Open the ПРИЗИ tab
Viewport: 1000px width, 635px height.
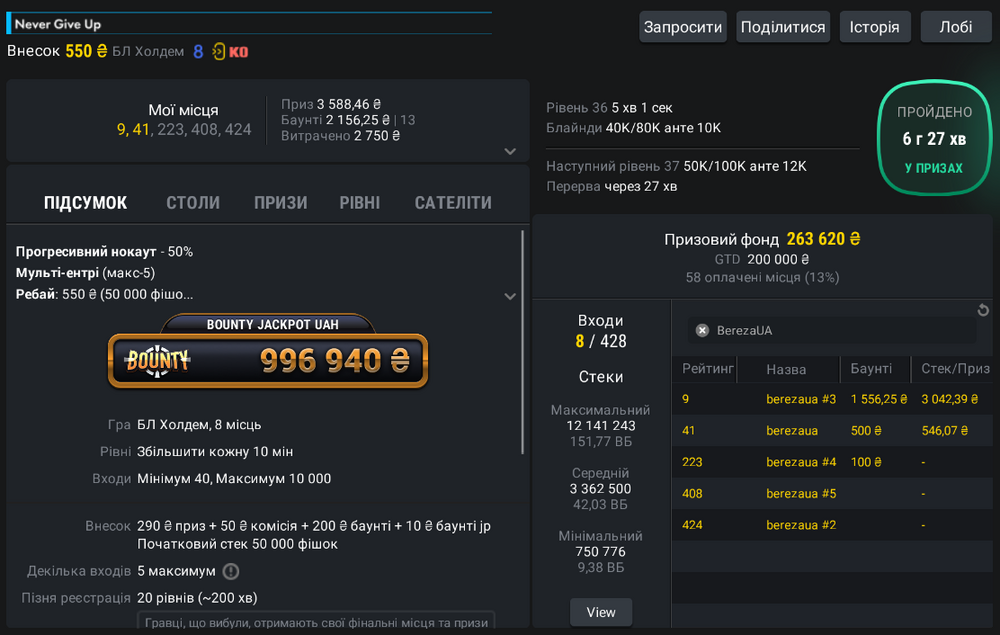coord(281,203)
